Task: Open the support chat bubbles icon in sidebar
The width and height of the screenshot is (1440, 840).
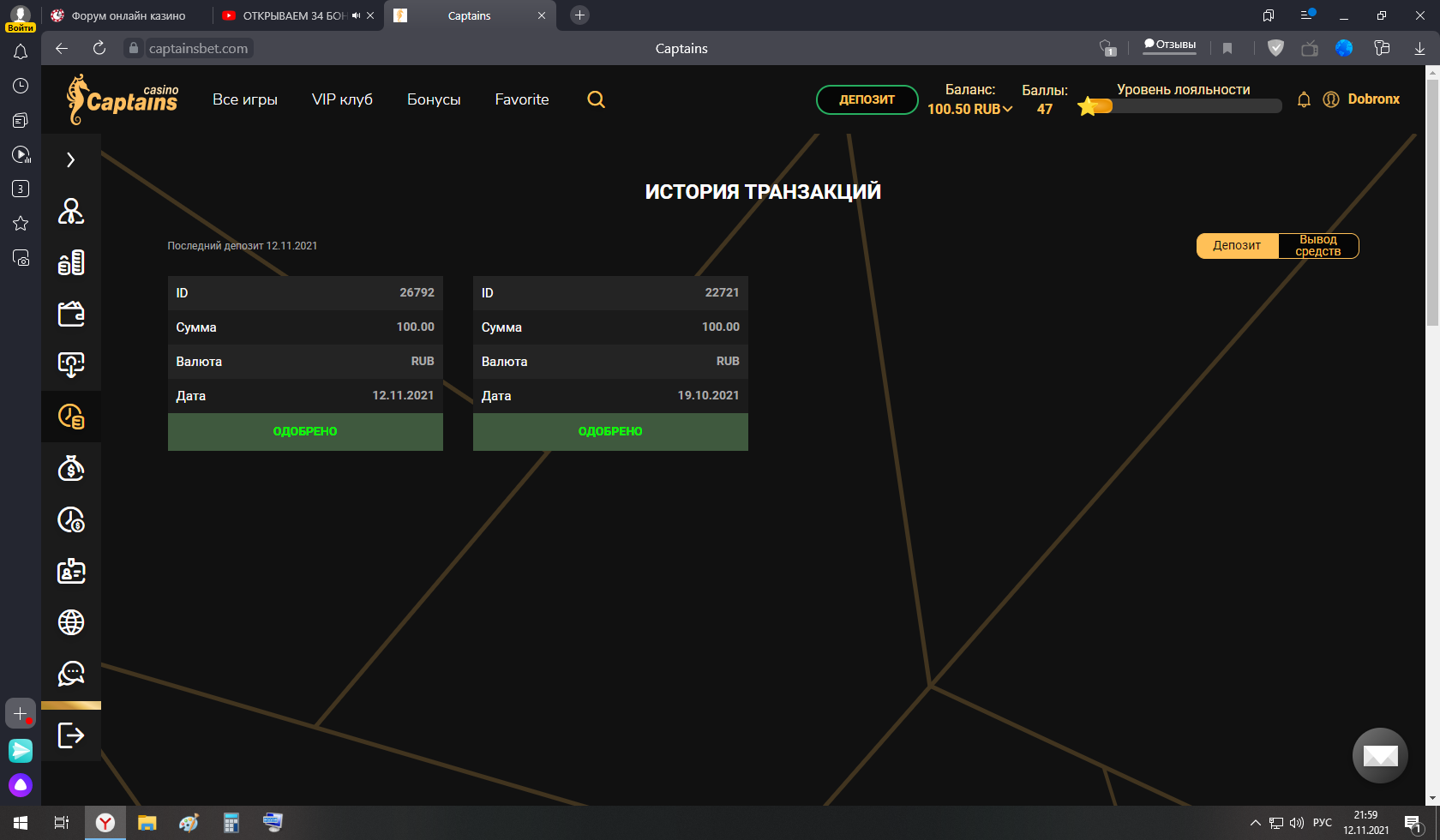Action: [71, 674]
